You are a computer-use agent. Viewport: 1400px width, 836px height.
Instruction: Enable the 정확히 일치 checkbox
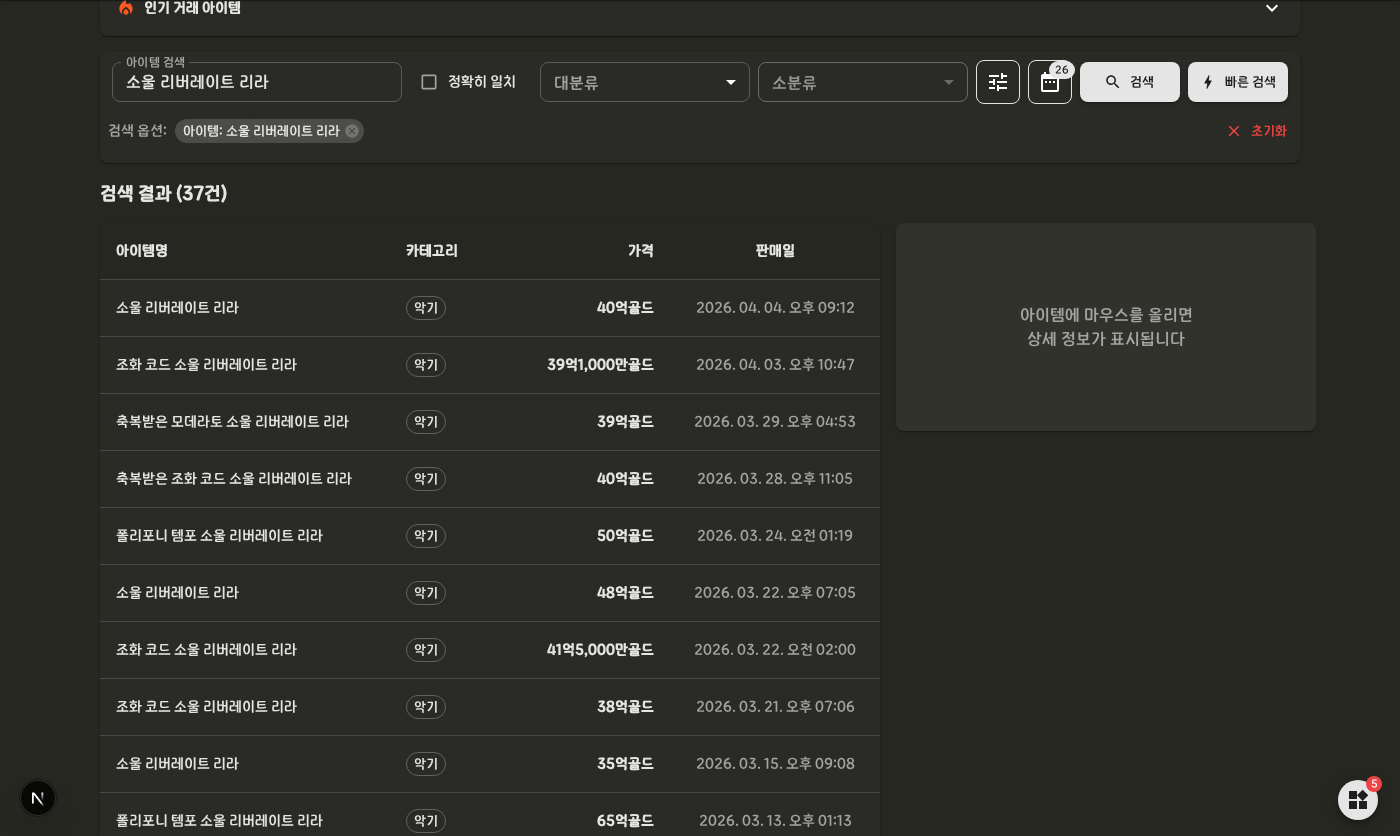pos(429,82)
